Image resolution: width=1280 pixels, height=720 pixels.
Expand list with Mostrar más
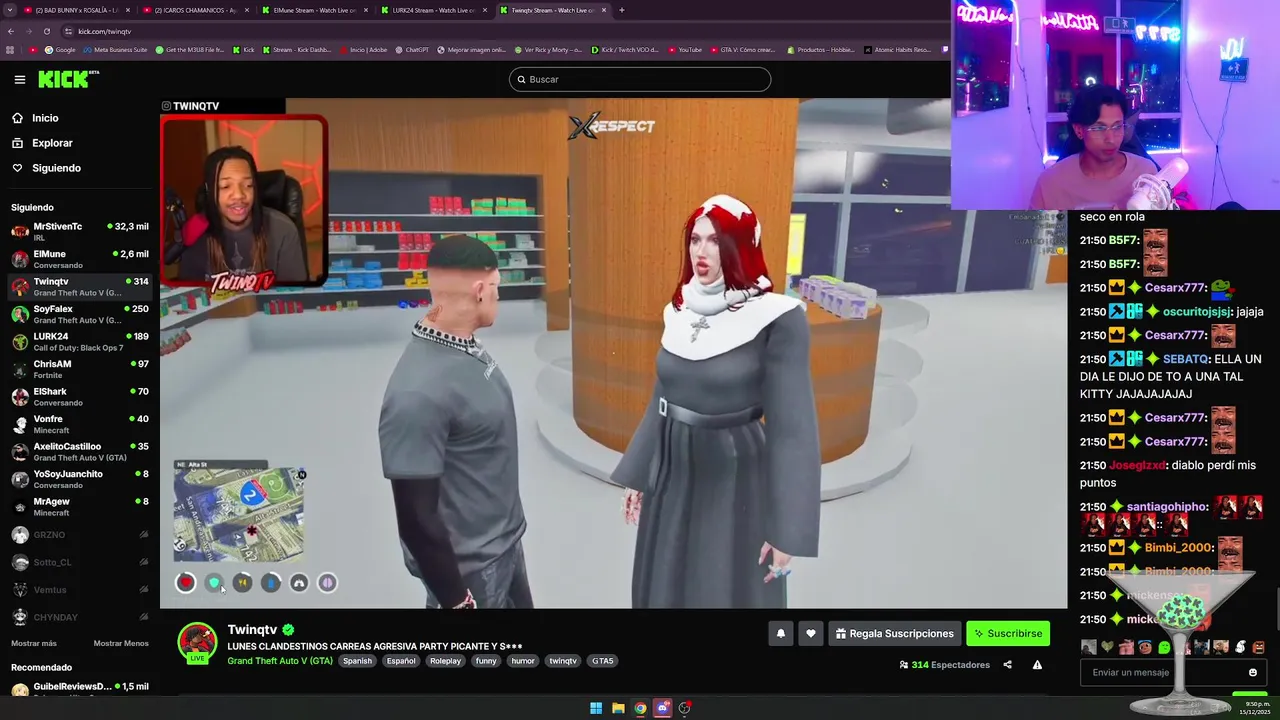[34, 643]
